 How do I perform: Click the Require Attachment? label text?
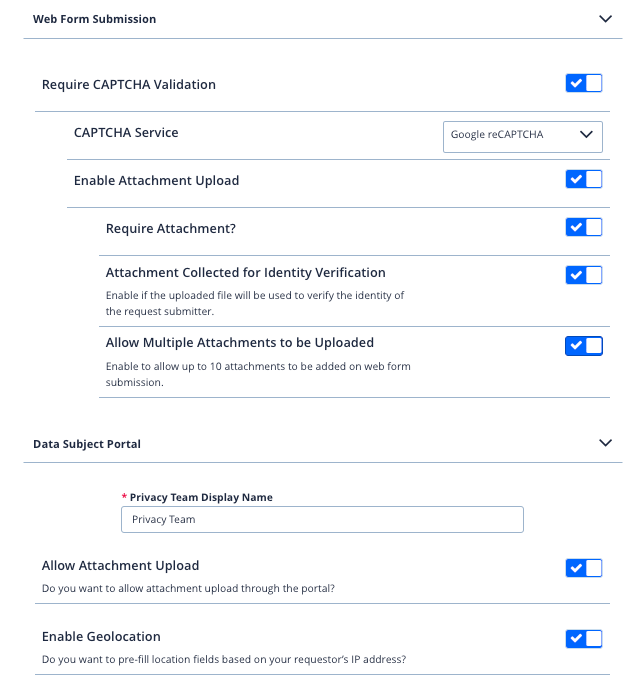(171, 228)
